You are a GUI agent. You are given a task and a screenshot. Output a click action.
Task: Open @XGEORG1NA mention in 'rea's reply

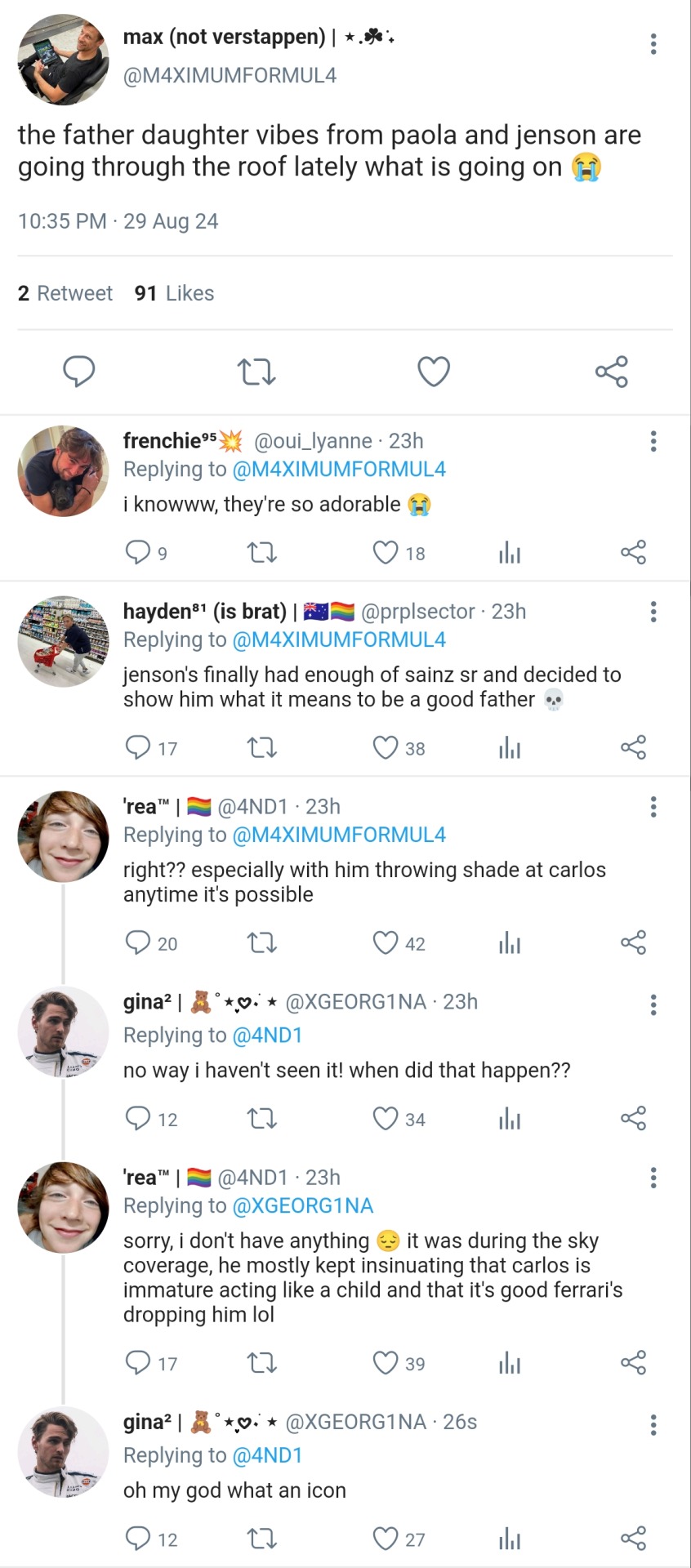(302, 1205)
